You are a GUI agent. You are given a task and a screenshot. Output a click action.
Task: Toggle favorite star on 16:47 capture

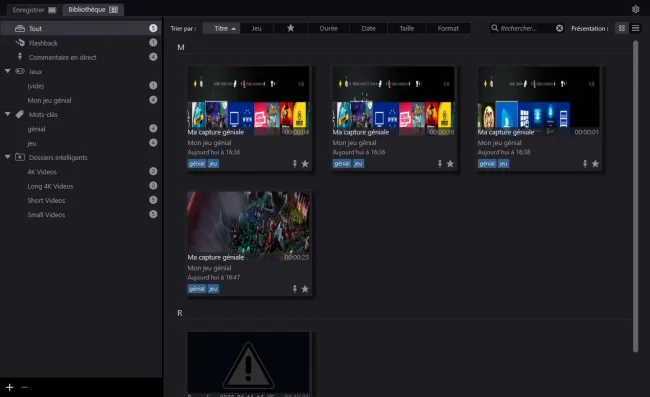click(305, 289)
